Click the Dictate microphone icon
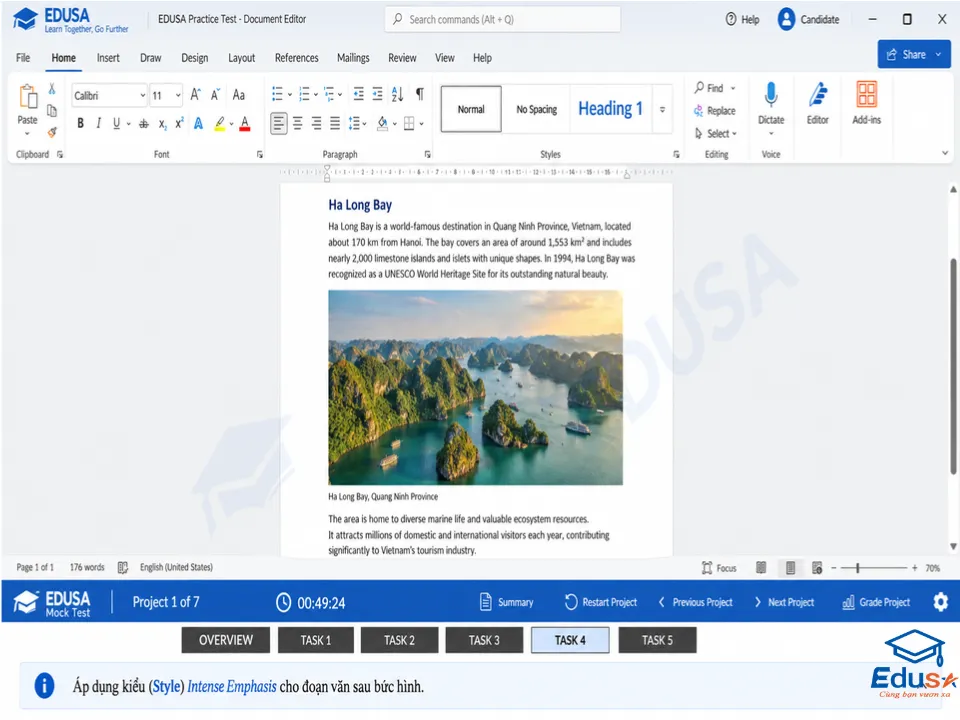The image size is (960, 720). (771, 96)
